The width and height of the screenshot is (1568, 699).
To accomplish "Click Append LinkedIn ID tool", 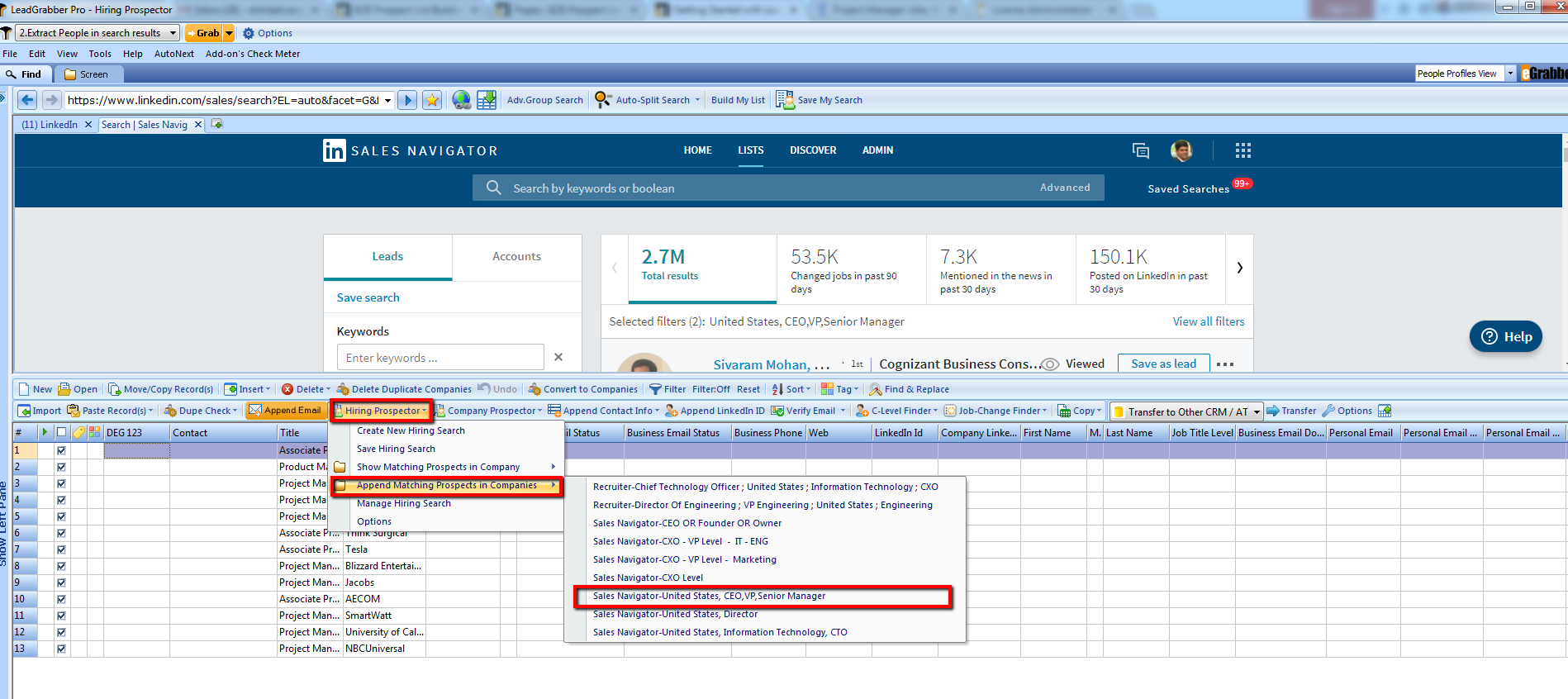I will pos(715,411).
